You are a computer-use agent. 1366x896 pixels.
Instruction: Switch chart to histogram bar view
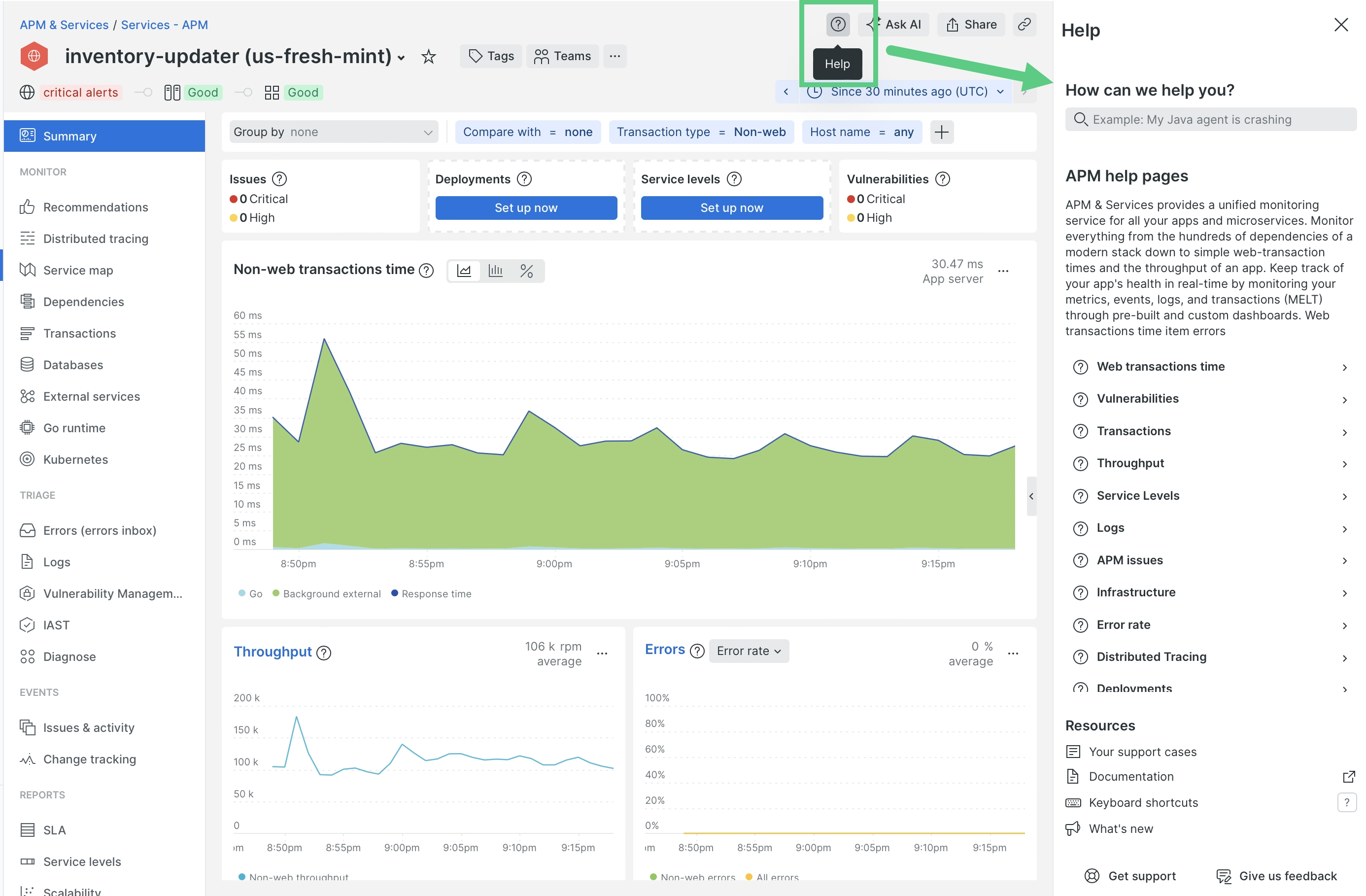[x=495, y=271]
